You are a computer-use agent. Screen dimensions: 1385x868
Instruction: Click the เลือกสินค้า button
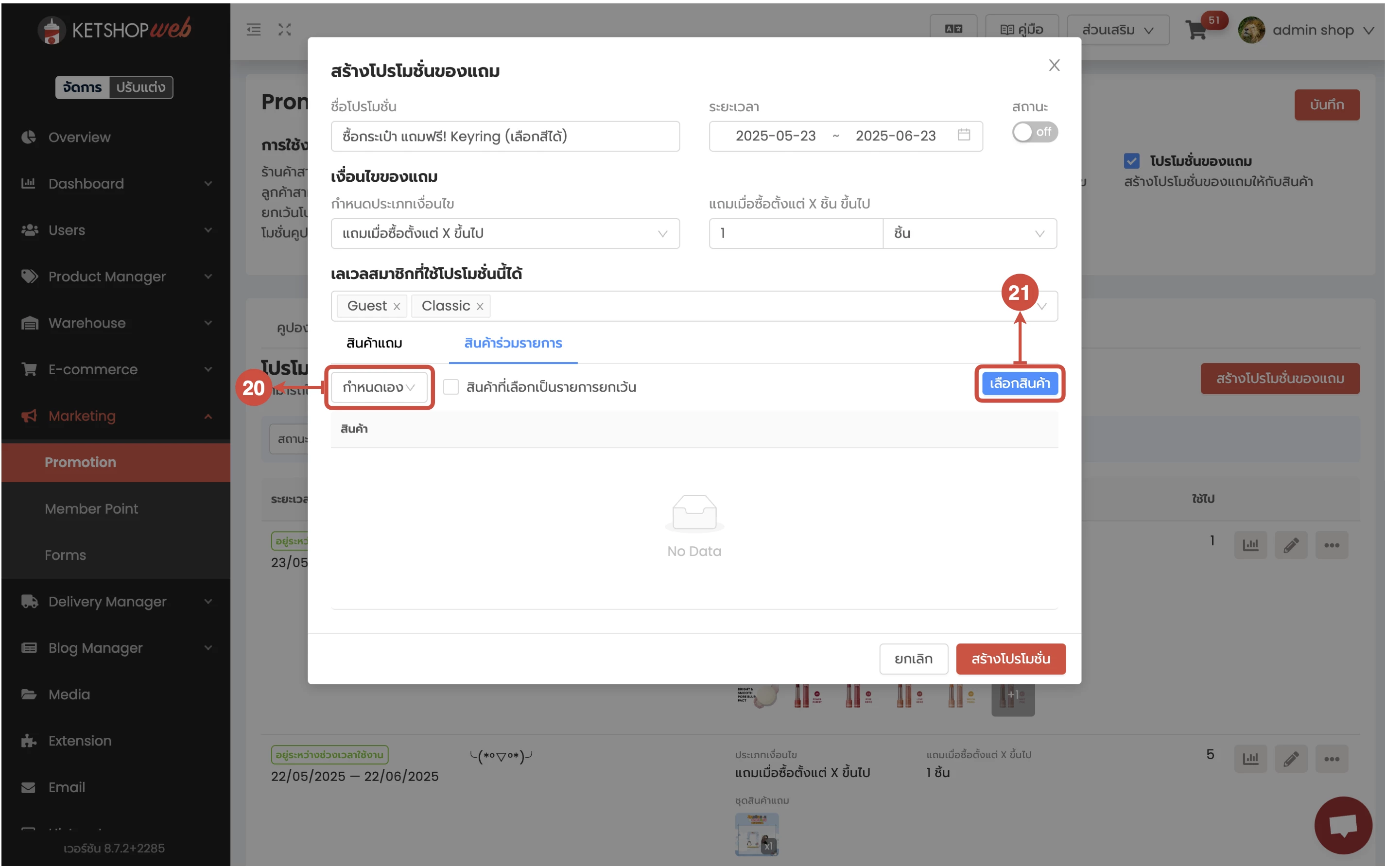pyautogui.click(x=1020, y=383)
